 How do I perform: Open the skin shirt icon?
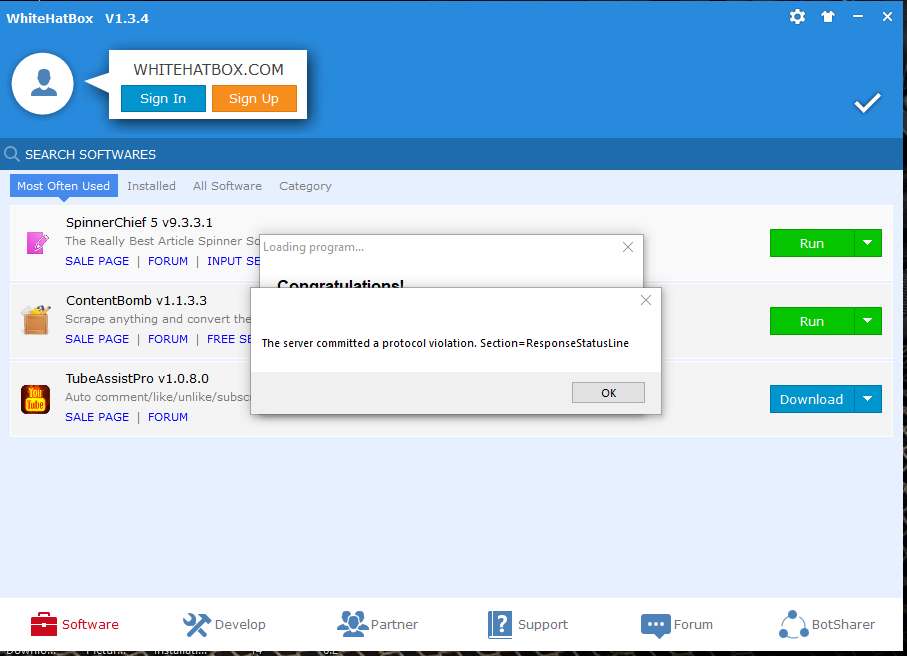click(827, 17)
